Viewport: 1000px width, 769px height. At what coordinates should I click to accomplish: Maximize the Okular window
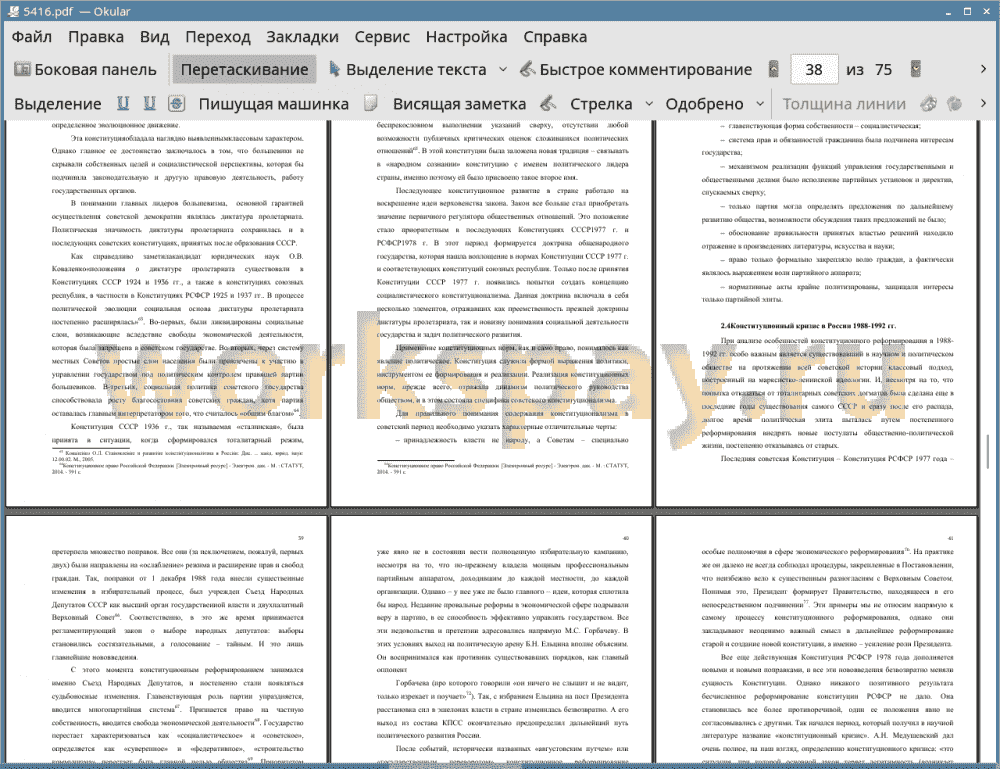967,11
